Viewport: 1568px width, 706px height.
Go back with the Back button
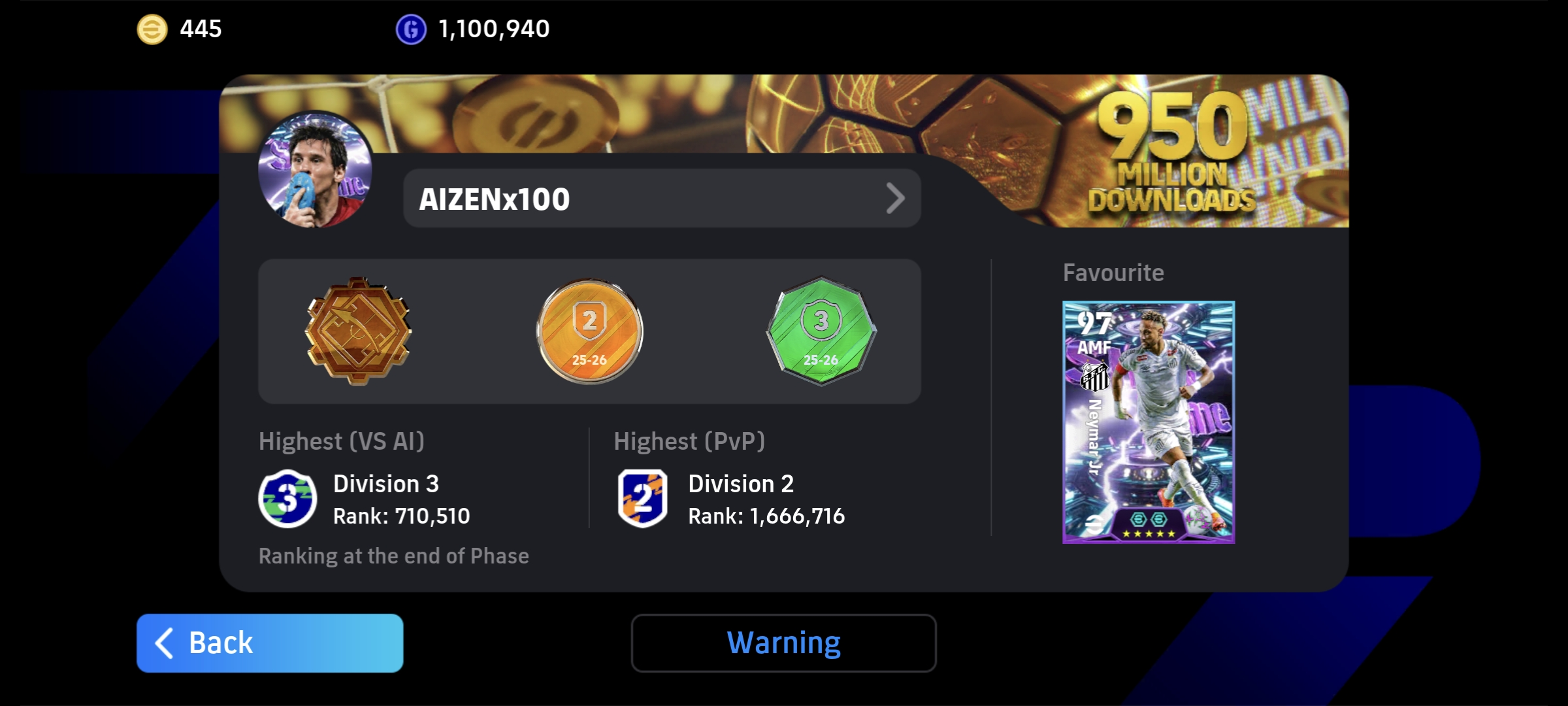click(x=270, y=643)
